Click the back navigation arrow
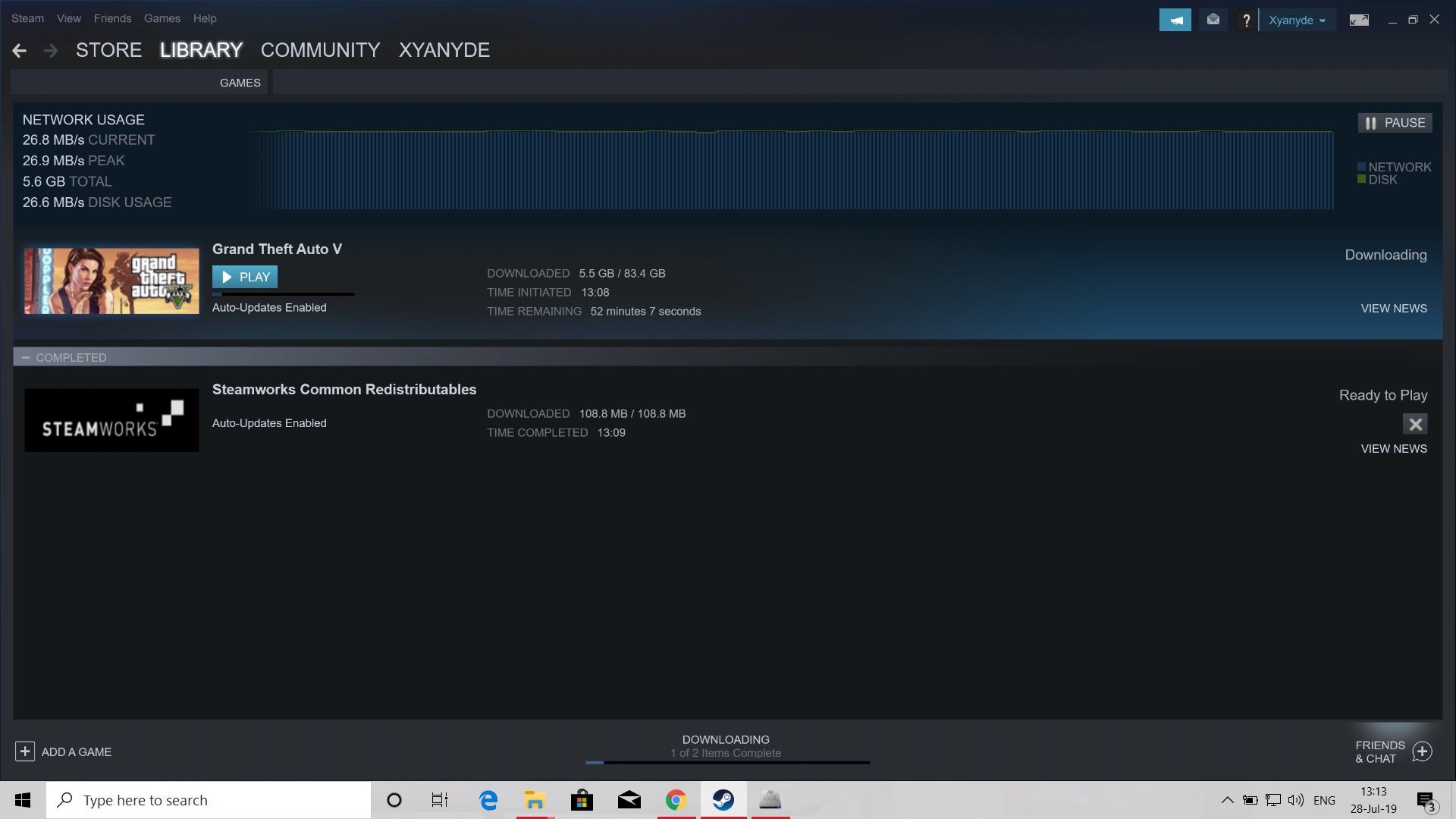 point(20,50)
